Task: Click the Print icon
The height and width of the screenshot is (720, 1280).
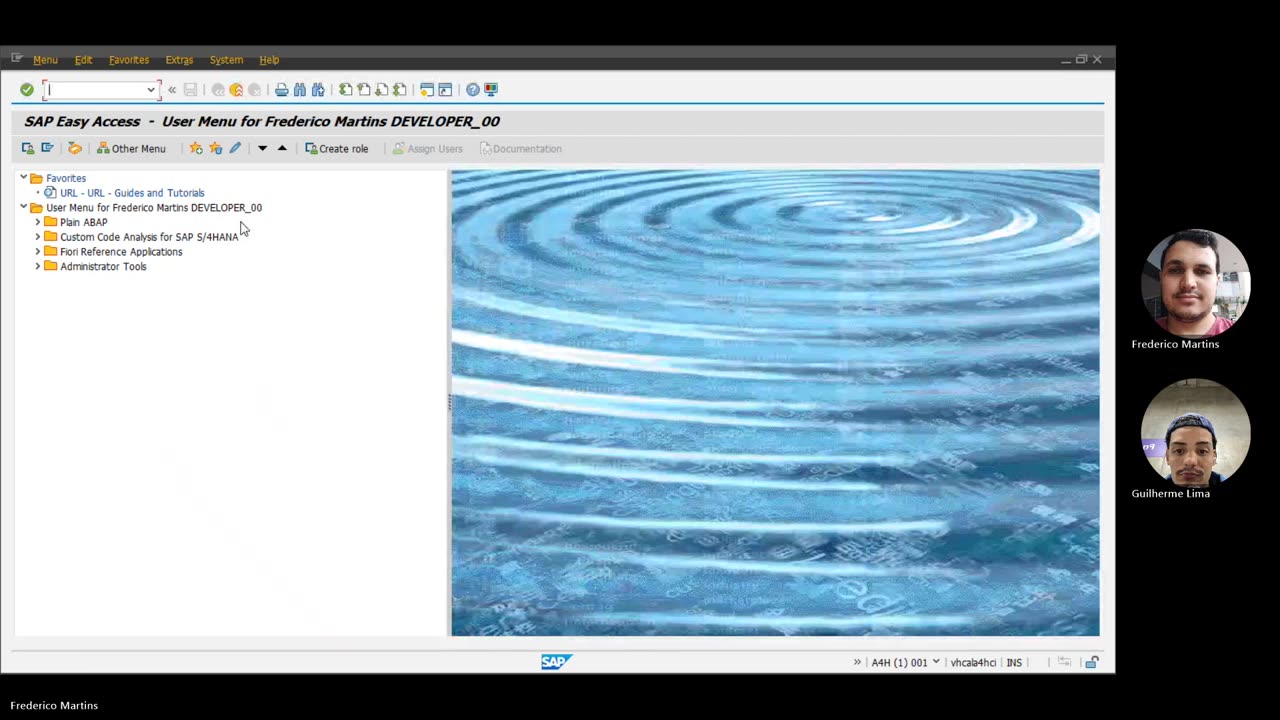Action: (x=282, y=90)
